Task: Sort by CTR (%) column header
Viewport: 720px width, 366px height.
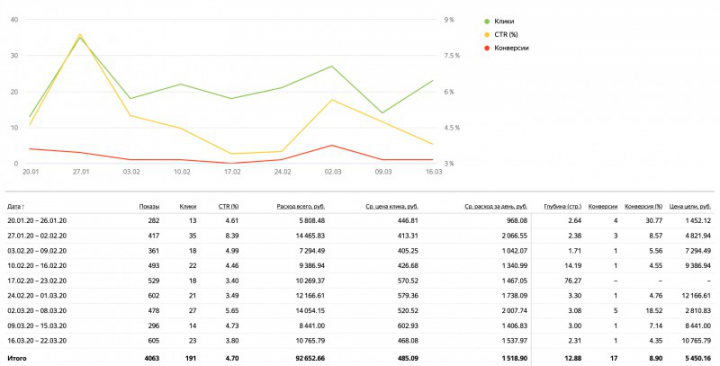Action: point(228,207)
